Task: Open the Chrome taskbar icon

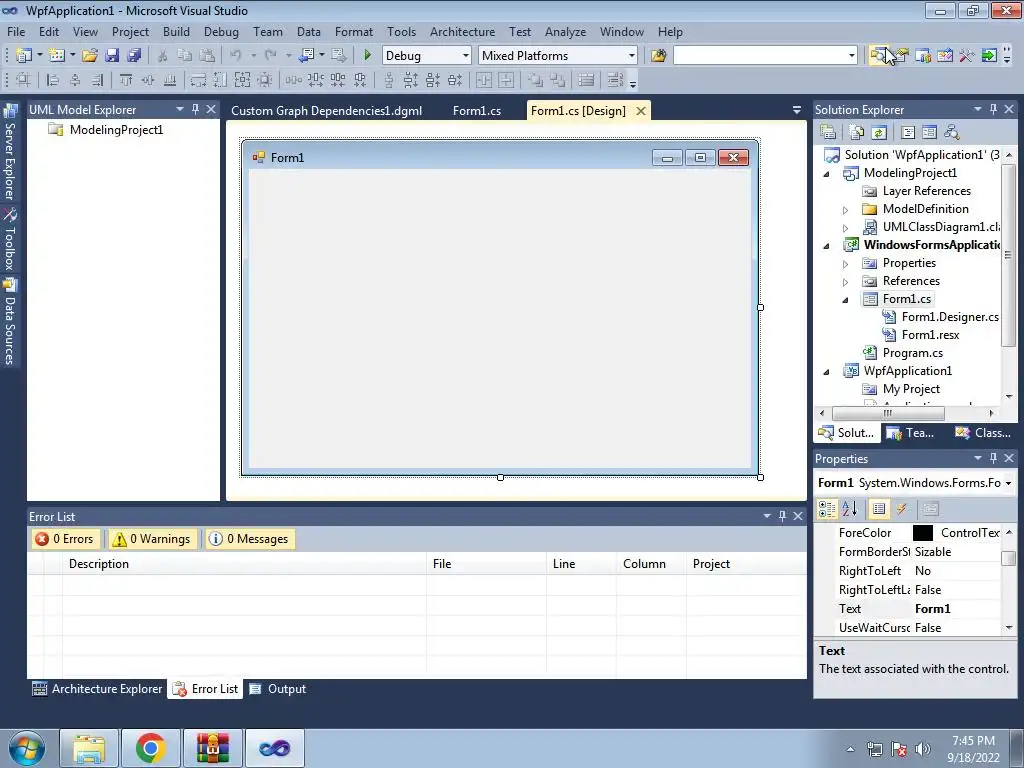Action: pos(150,748)
